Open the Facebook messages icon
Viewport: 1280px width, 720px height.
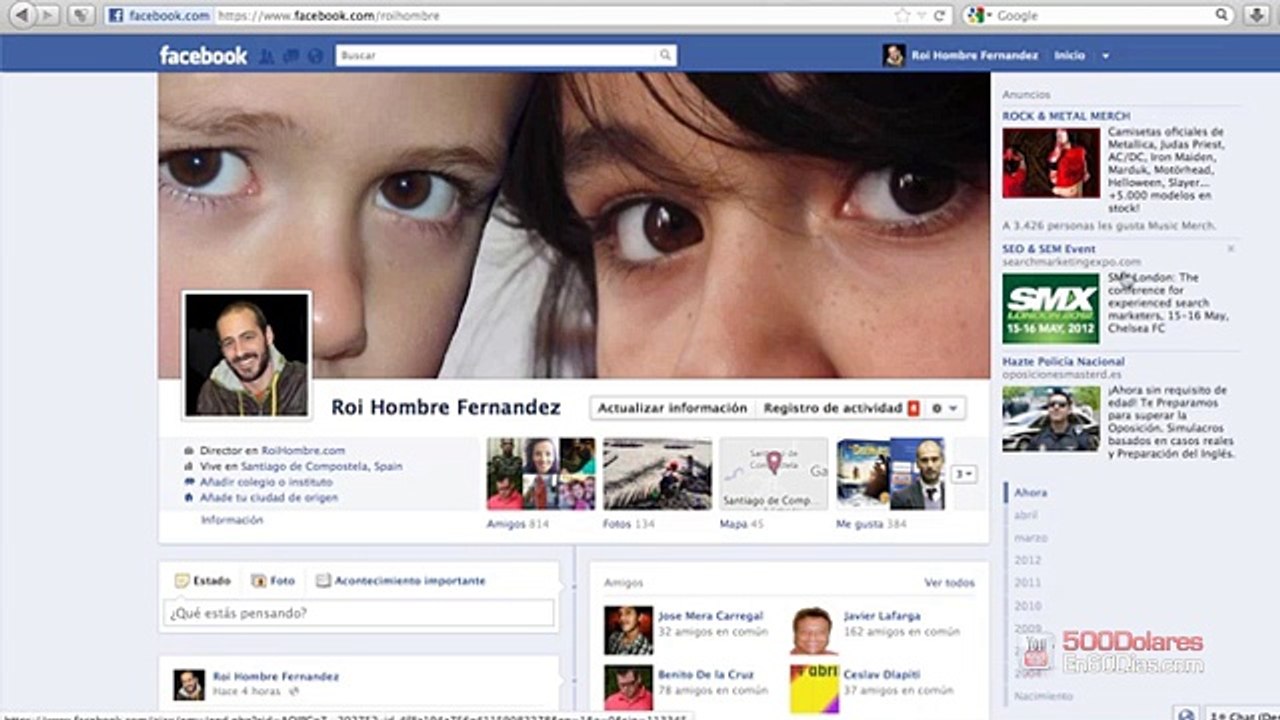[x=291, y=56]
